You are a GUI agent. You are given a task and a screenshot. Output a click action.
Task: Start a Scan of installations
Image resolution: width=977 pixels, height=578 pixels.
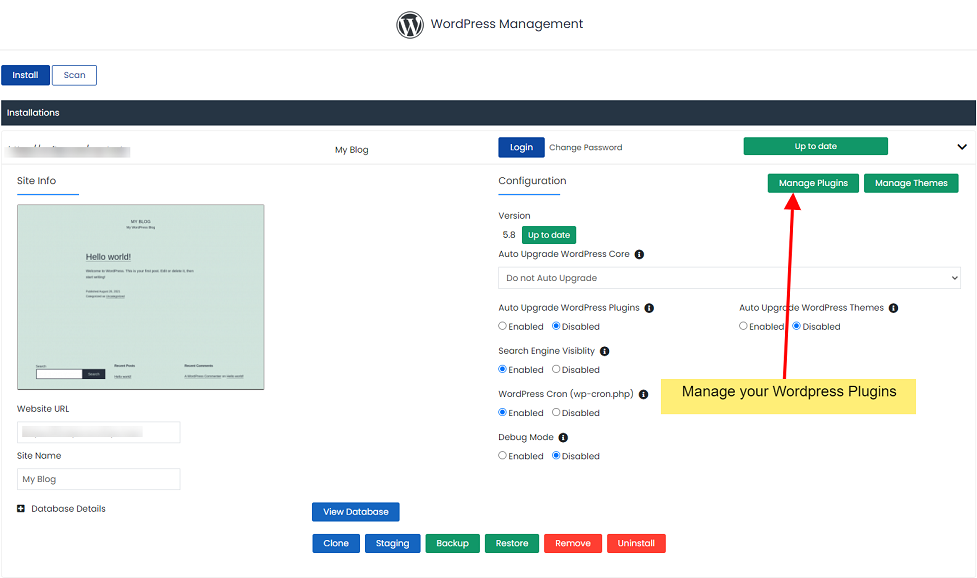74,74
